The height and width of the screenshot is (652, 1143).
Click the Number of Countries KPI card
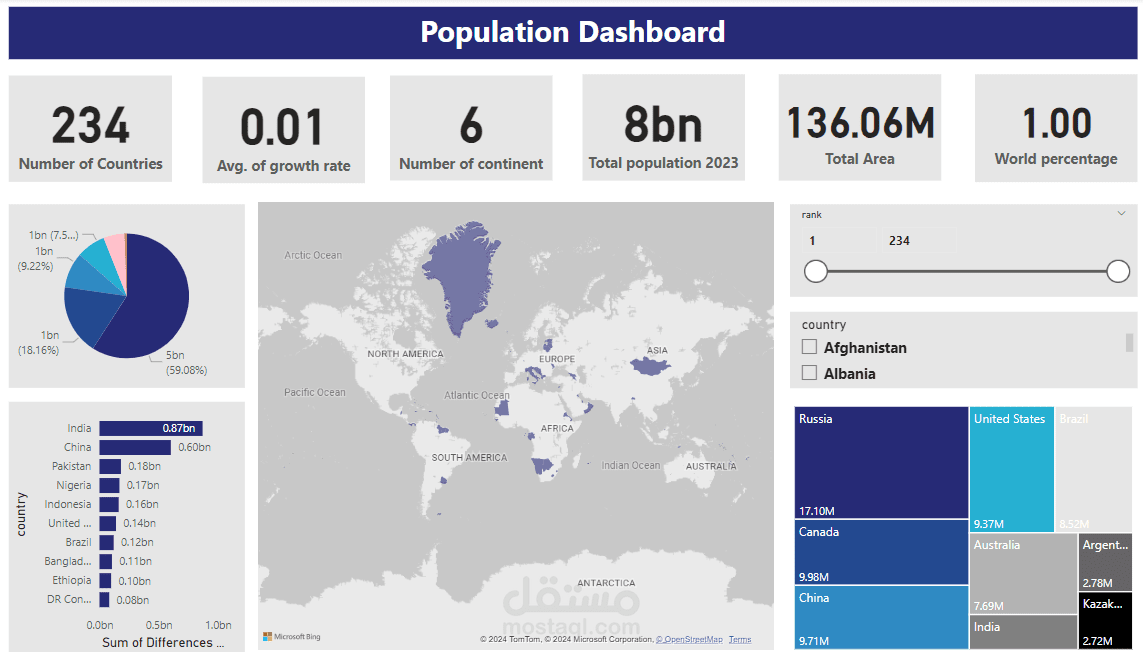(90, 128)
